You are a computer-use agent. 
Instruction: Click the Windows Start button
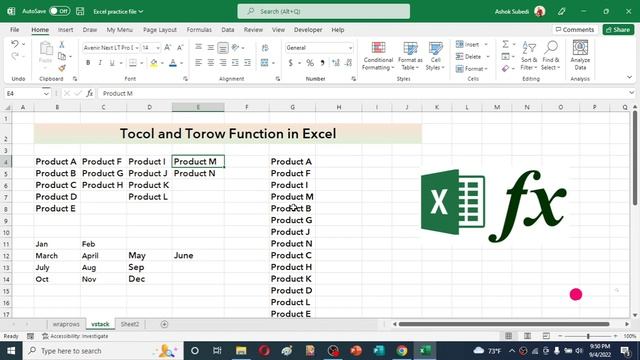coord(11,351)
